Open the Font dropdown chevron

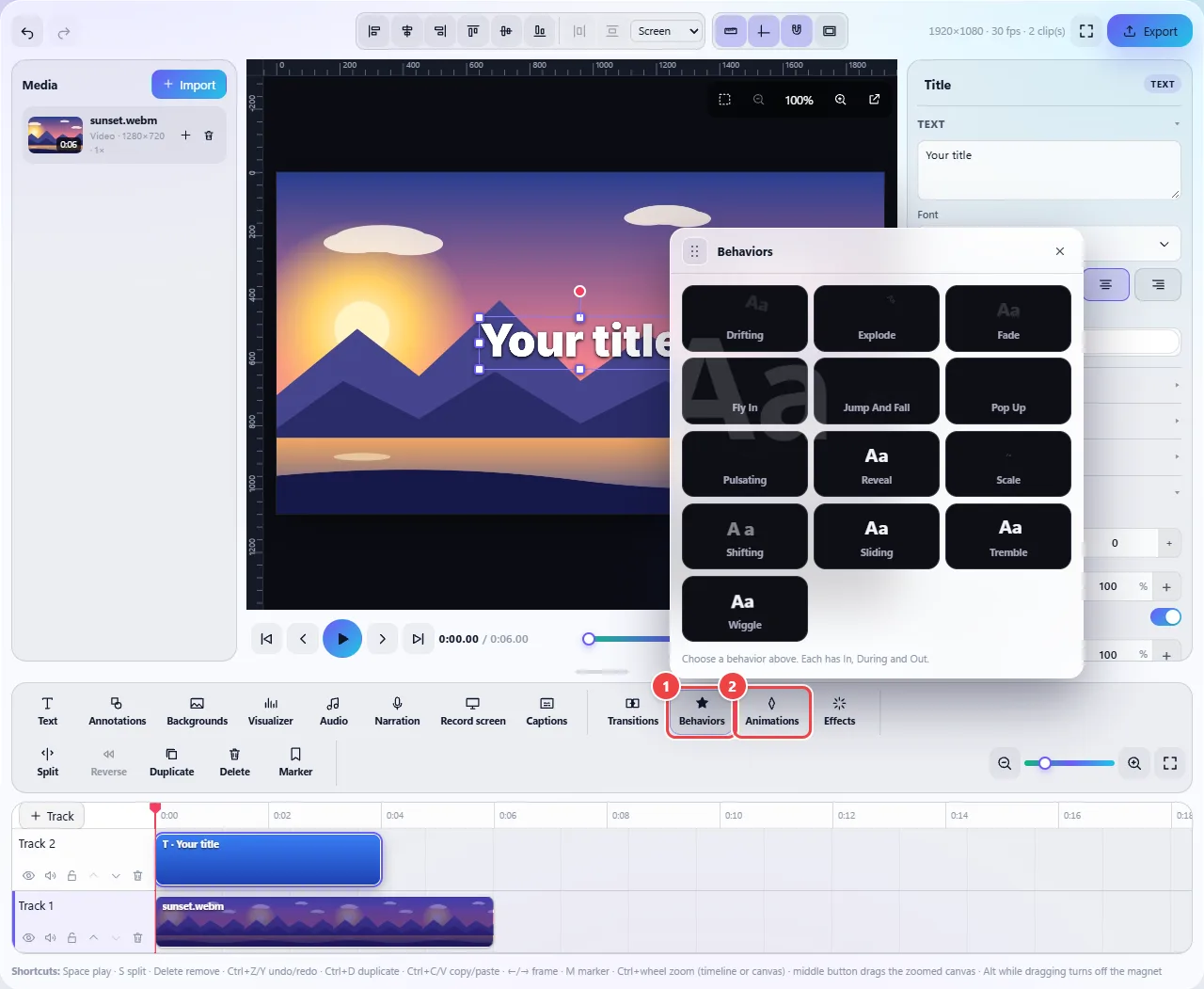[1164, 245]
